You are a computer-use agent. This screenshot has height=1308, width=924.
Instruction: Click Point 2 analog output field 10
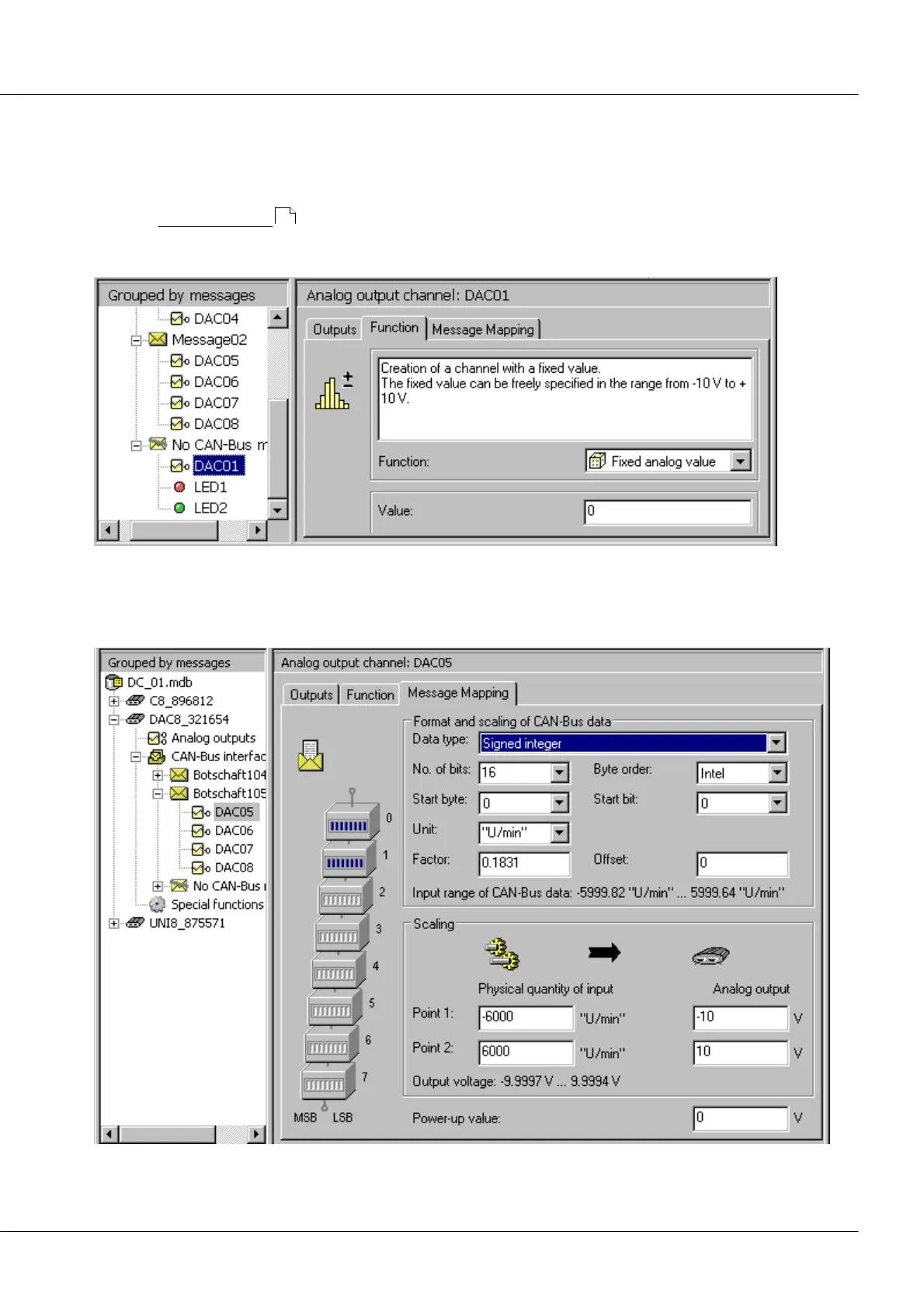point(741,1052)
